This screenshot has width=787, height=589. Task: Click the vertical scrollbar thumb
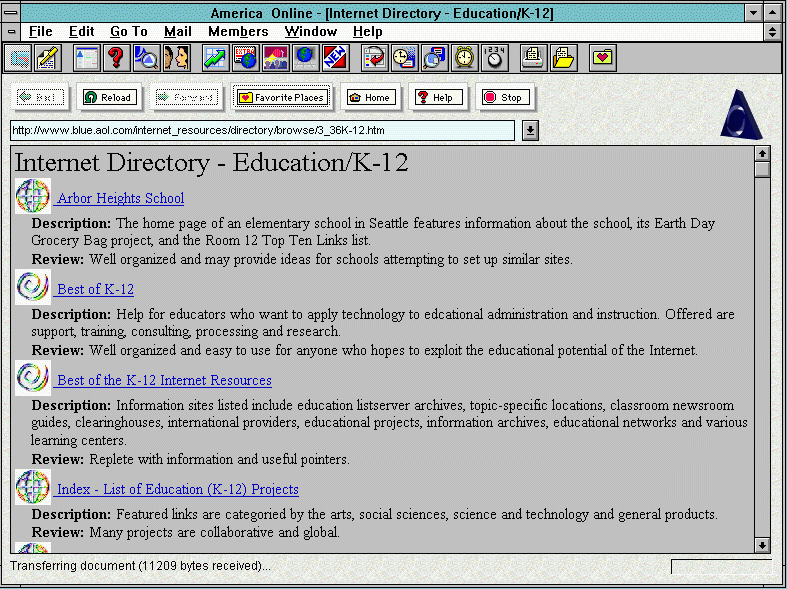pyautogui.click(x=762, y=170)
